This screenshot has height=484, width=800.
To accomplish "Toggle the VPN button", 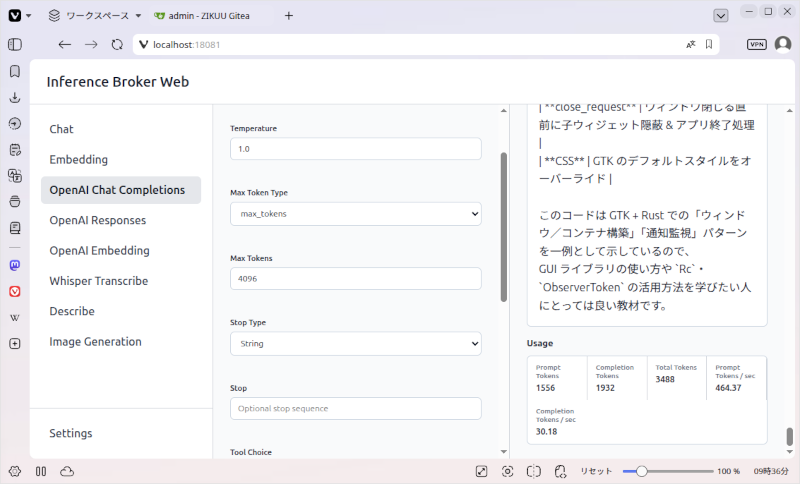I will click(757, 44).
